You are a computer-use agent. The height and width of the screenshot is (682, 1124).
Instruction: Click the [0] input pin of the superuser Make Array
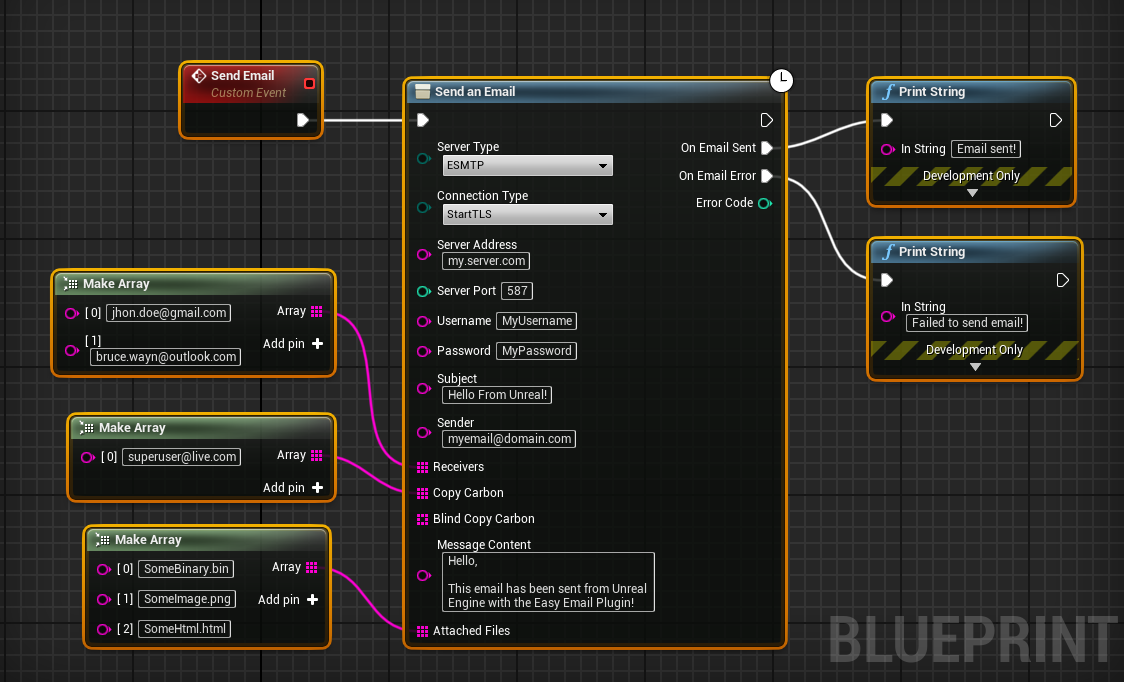pos(88,457)
